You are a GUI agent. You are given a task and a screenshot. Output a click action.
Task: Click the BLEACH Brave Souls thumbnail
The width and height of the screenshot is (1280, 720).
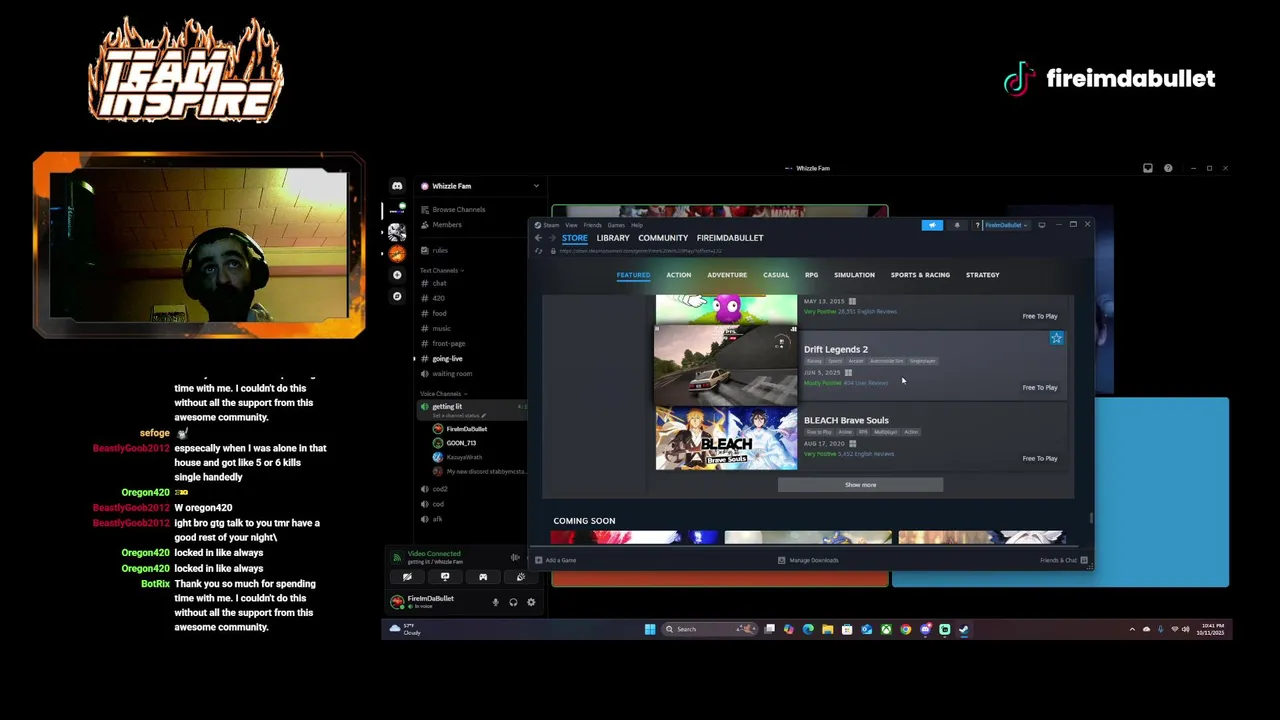click(x=726, y=438)
